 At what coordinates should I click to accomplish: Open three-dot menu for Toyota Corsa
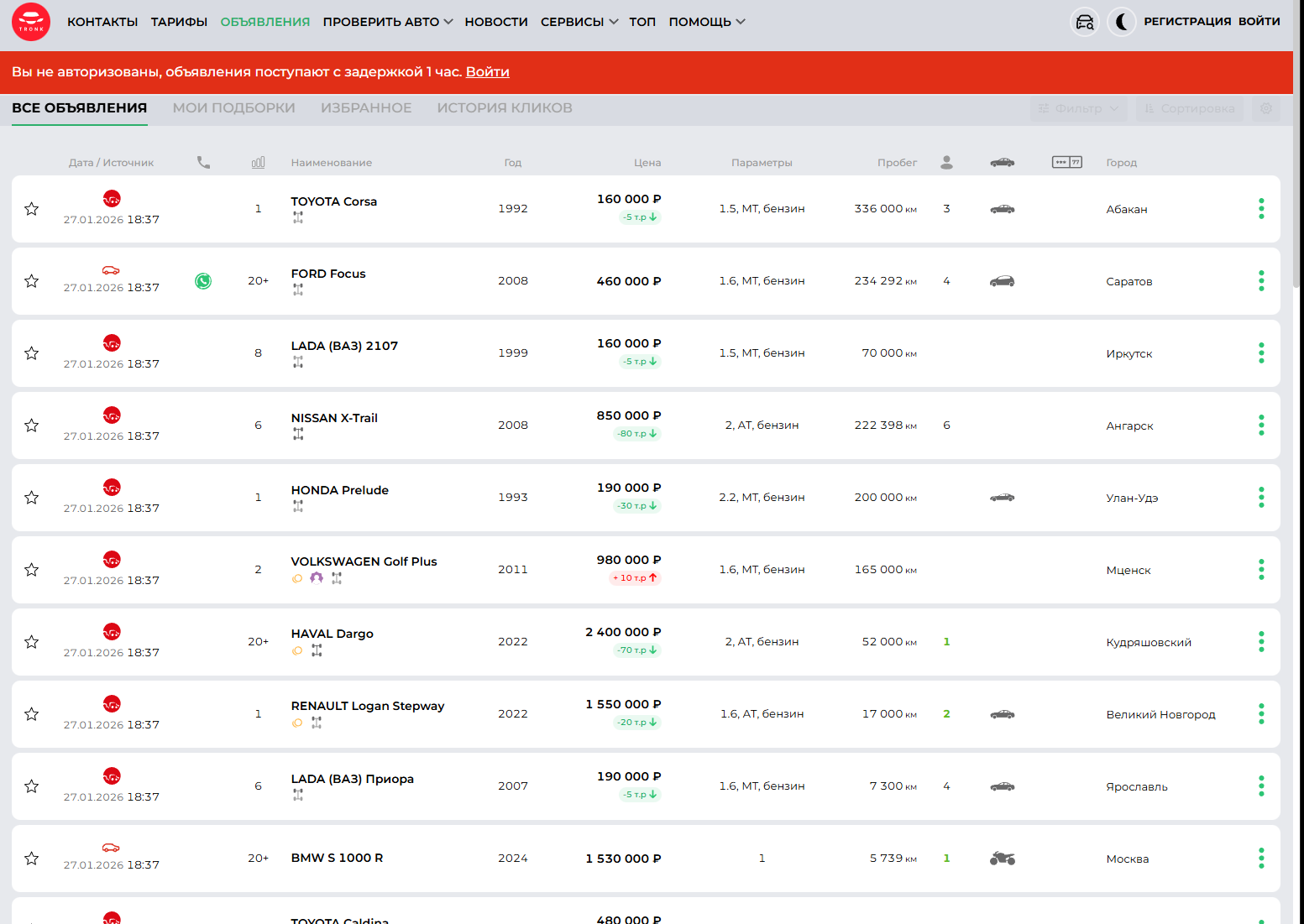(x=1260, y=209)
